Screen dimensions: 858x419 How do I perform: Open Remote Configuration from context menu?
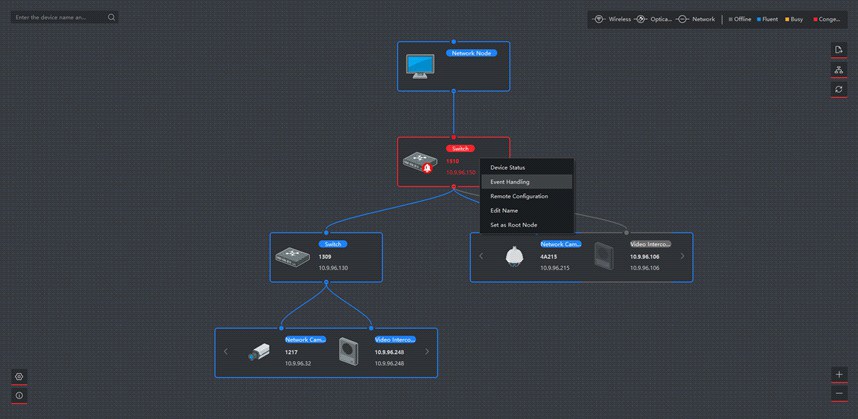click(x=518, y=196)
